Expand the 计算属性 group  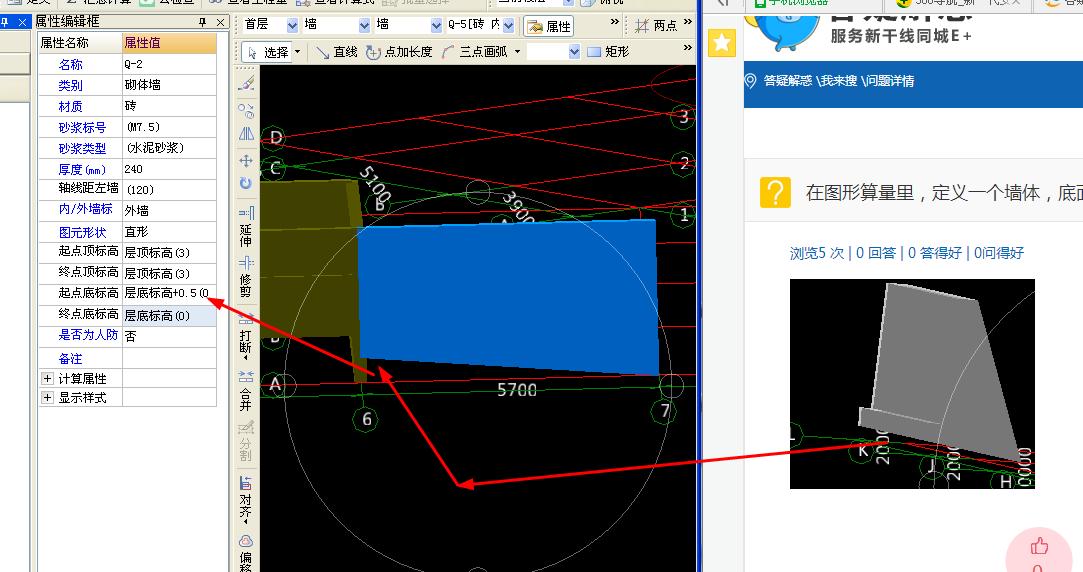[48, 379]
